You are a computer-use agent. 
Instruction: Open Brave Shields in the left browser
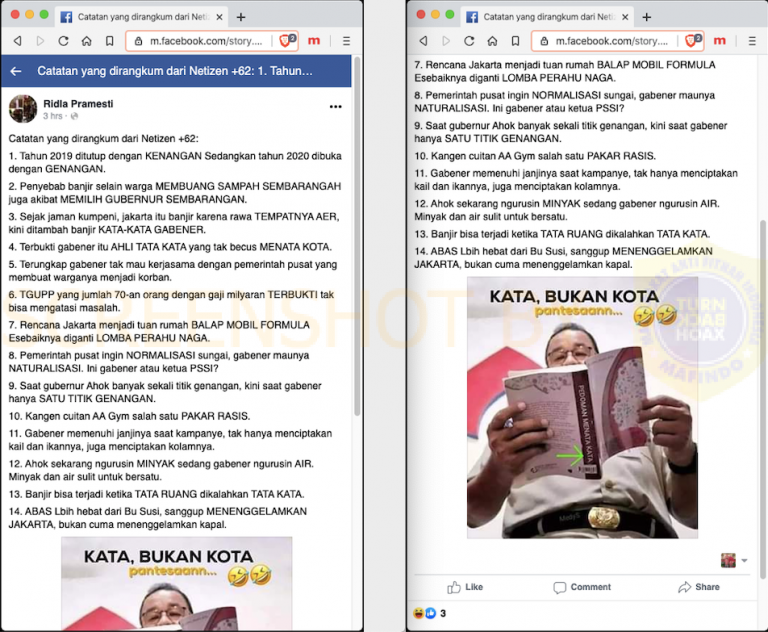287,41
